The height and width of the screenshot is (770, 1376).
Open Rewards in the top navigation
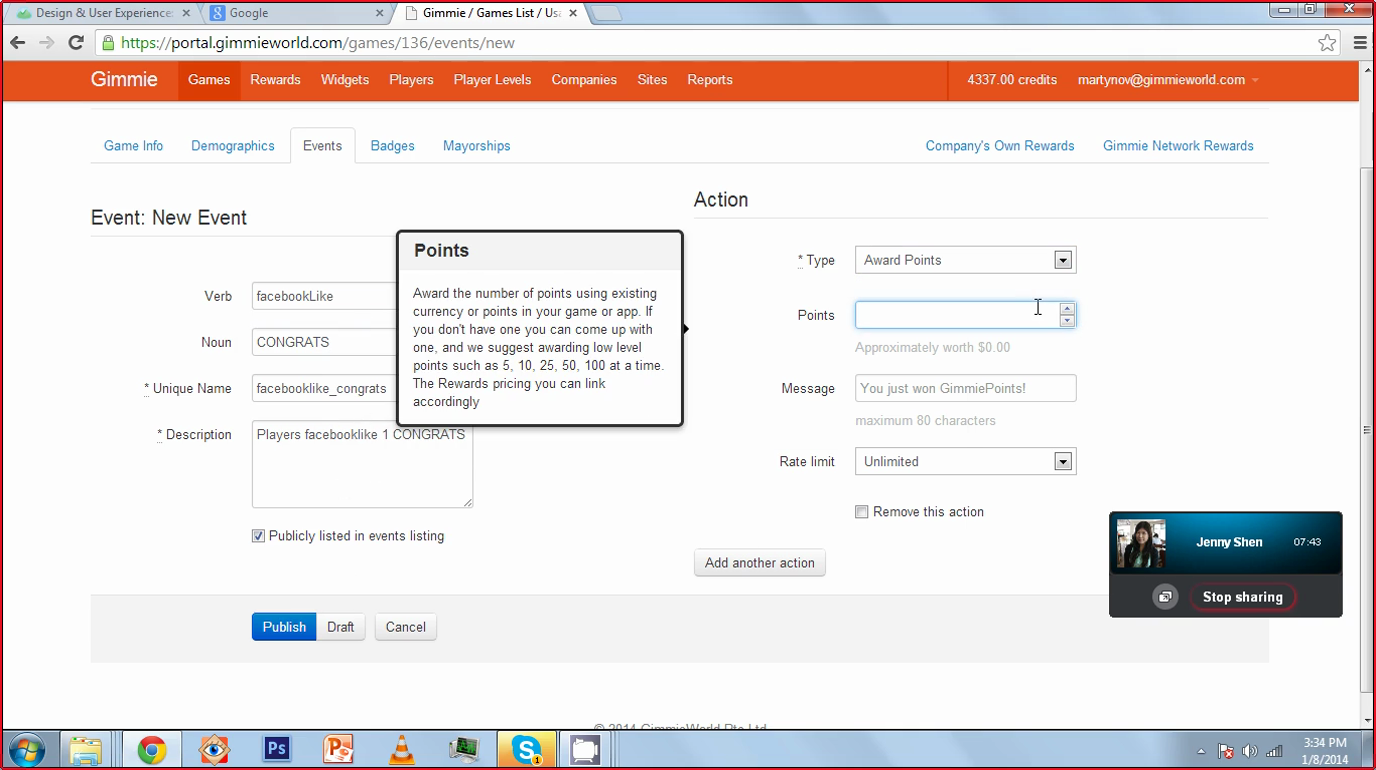pyautogui.click(x=275, y=80)
